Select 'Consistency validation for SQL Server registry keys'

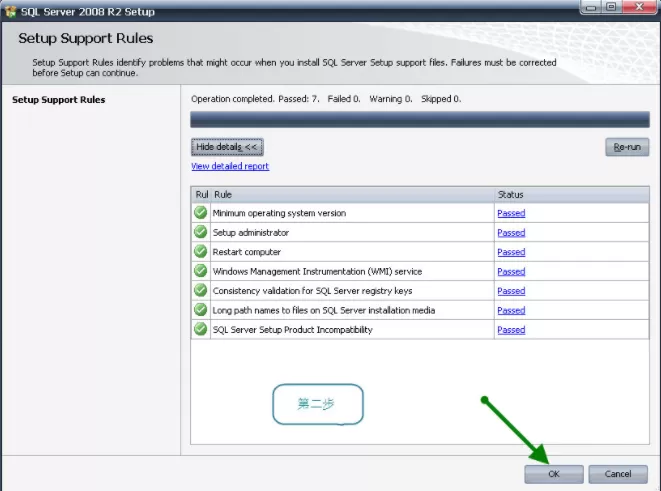312,291
